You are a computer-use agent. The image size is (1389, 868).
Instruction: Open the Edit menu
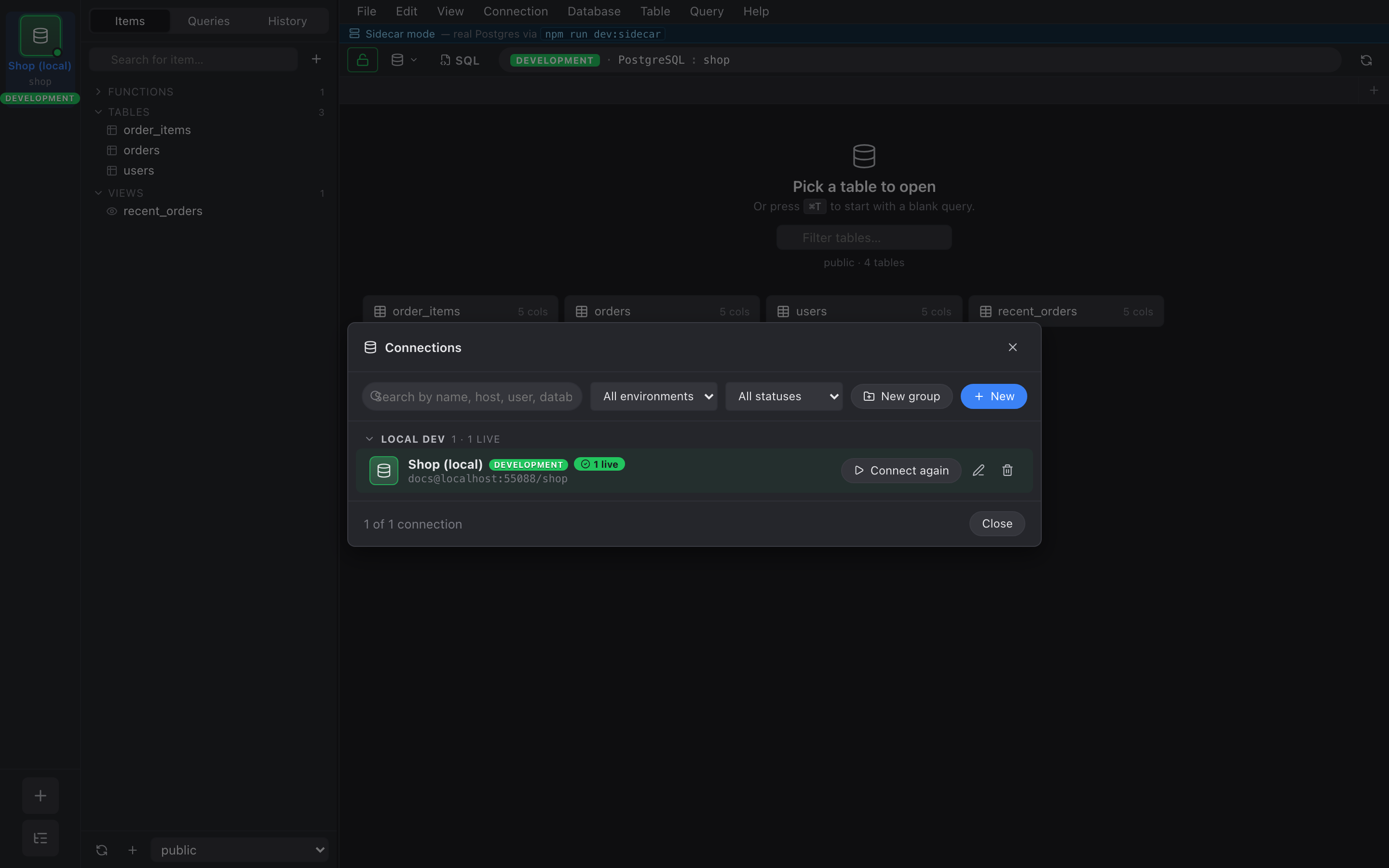tap(407, 12)
